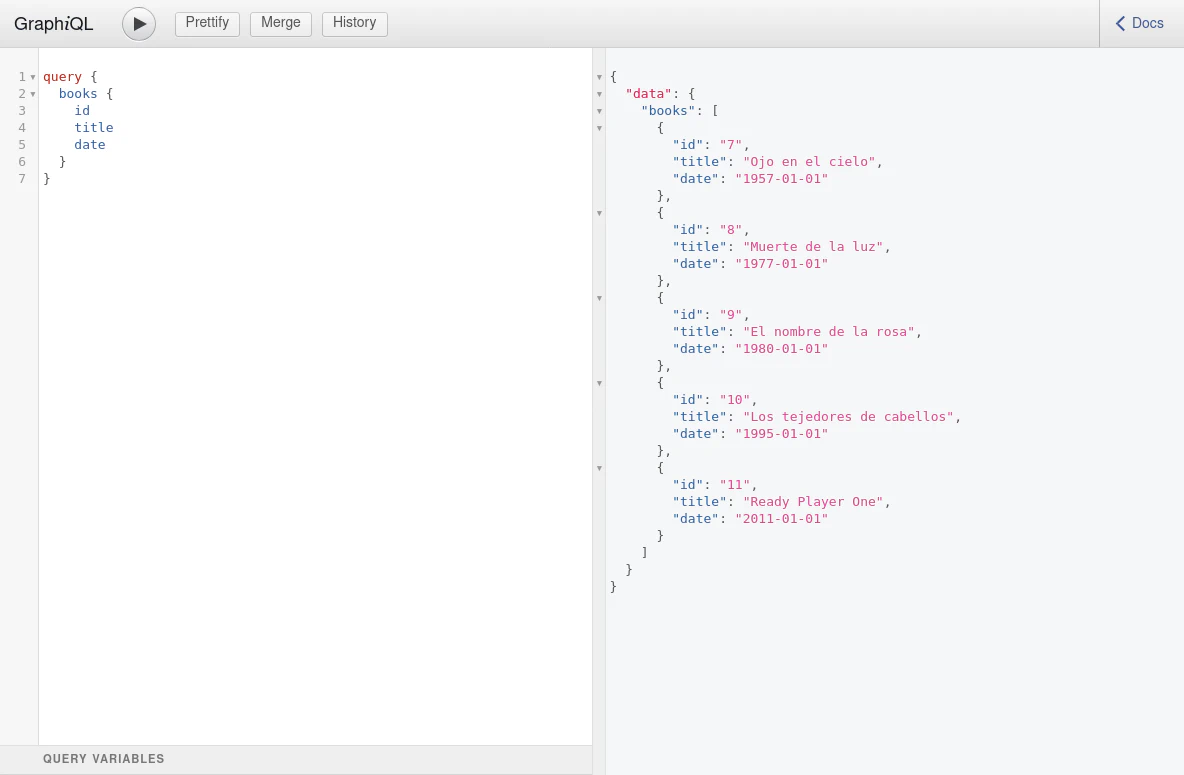Viewport: 1184px width, 775px height.
Task: Open the History panel
Action: (354, 23)
